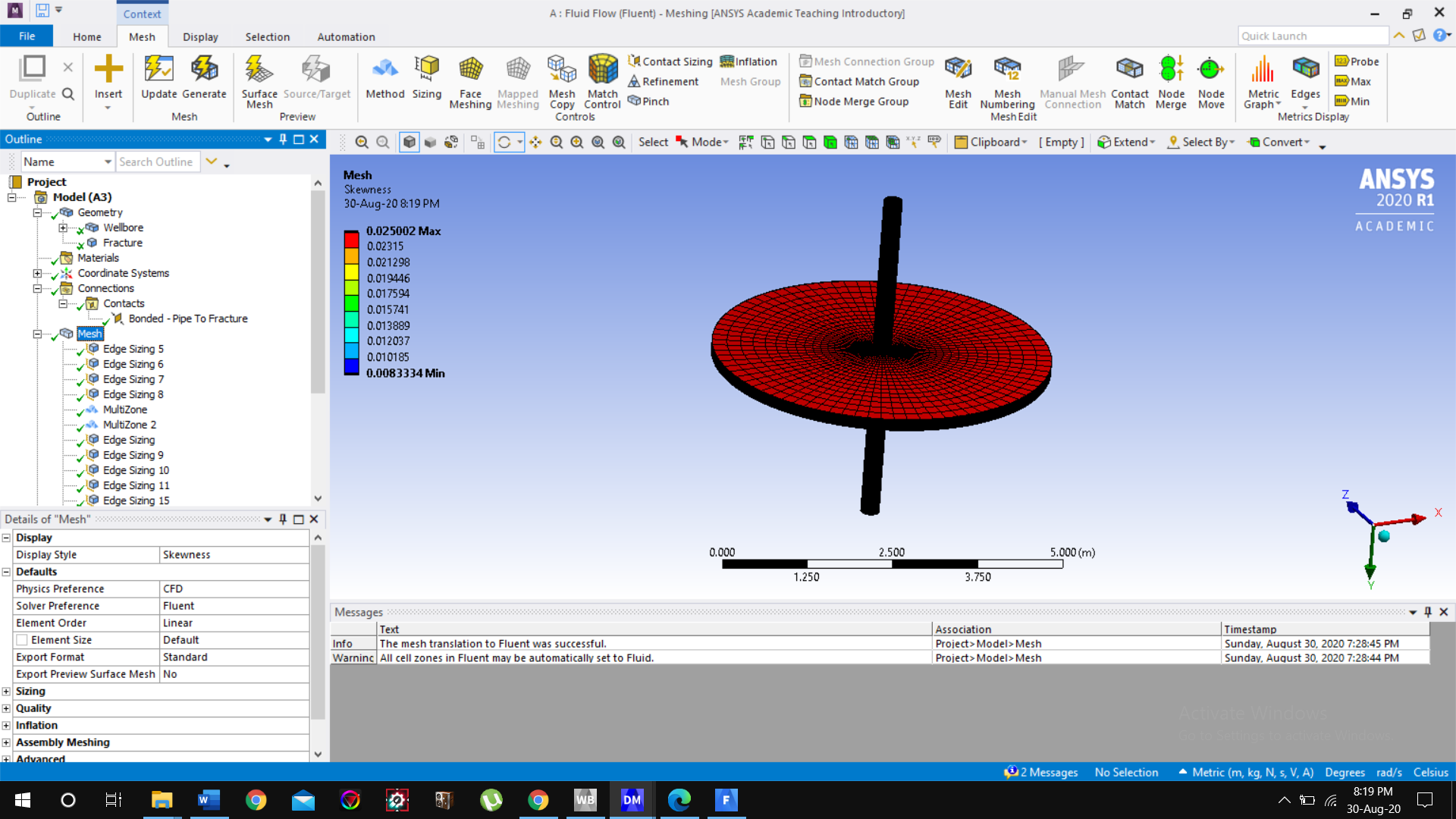Click the Refinement button
Viewport: 1456px width, 819px height.
pos(663,81)
